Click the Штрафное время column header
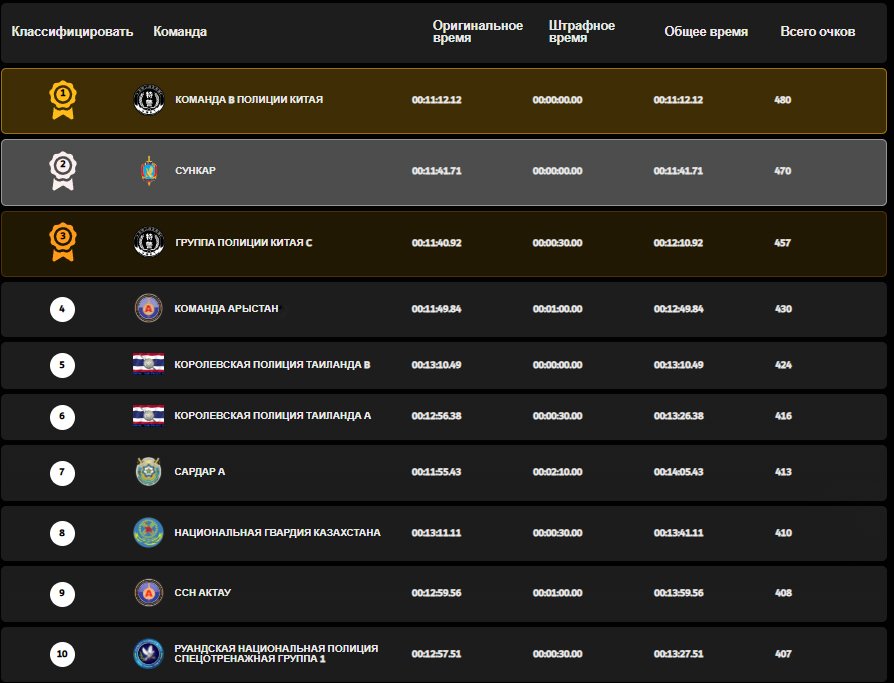Image resolution: width=894 pixels, height=683 pixels. (x=581, y=32)
